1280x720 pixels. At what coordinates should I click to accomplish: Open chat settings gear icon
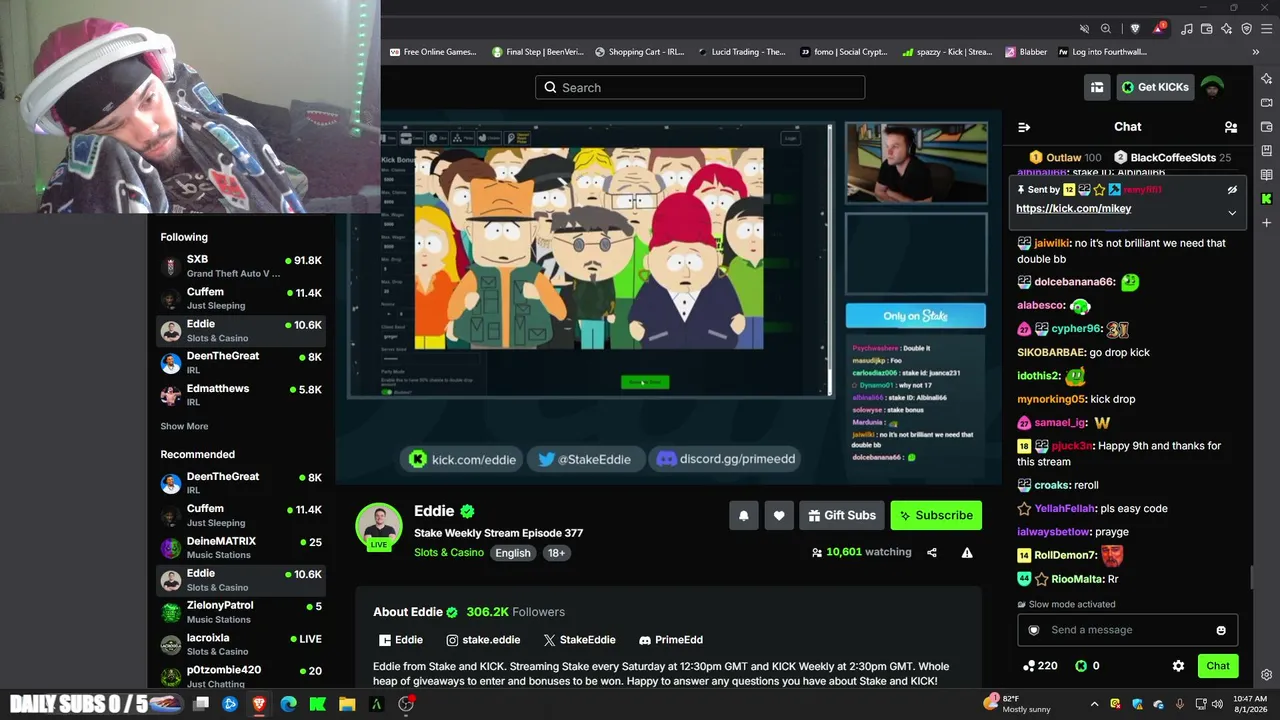pos(1178,666)
